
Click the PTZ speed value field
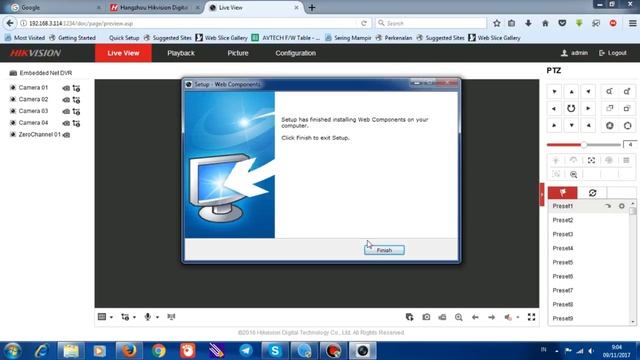630,144
